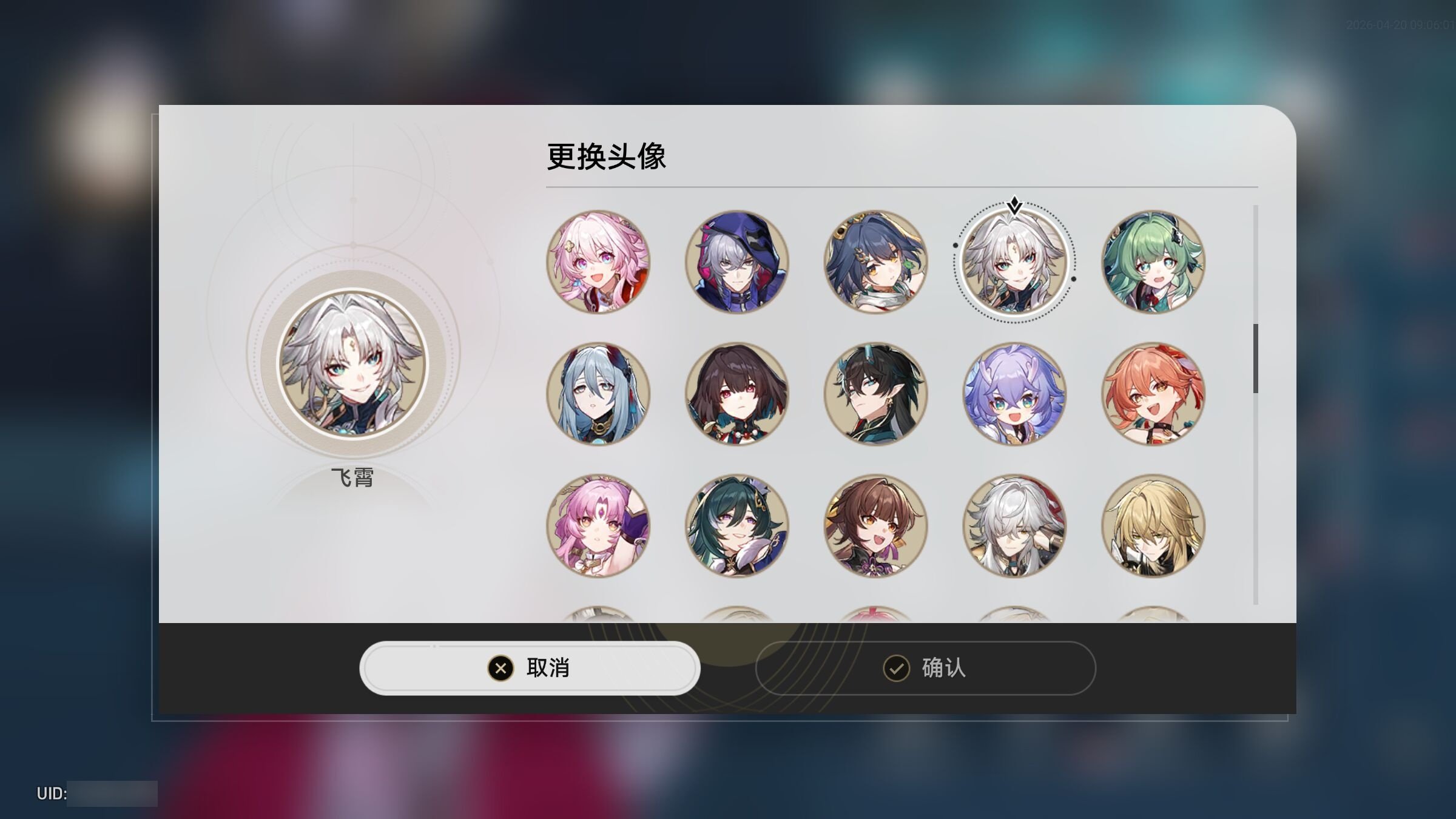Choose the pink-haired avatar with forehead gem
The image size is (1456, 819).
coord(598,525)
